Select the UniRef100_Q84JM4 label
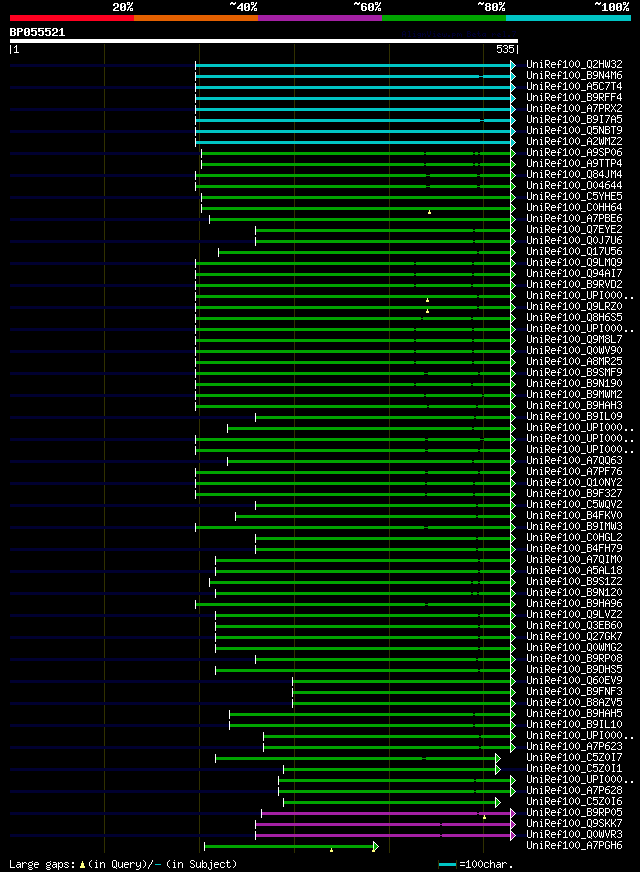 coord(574,175)
